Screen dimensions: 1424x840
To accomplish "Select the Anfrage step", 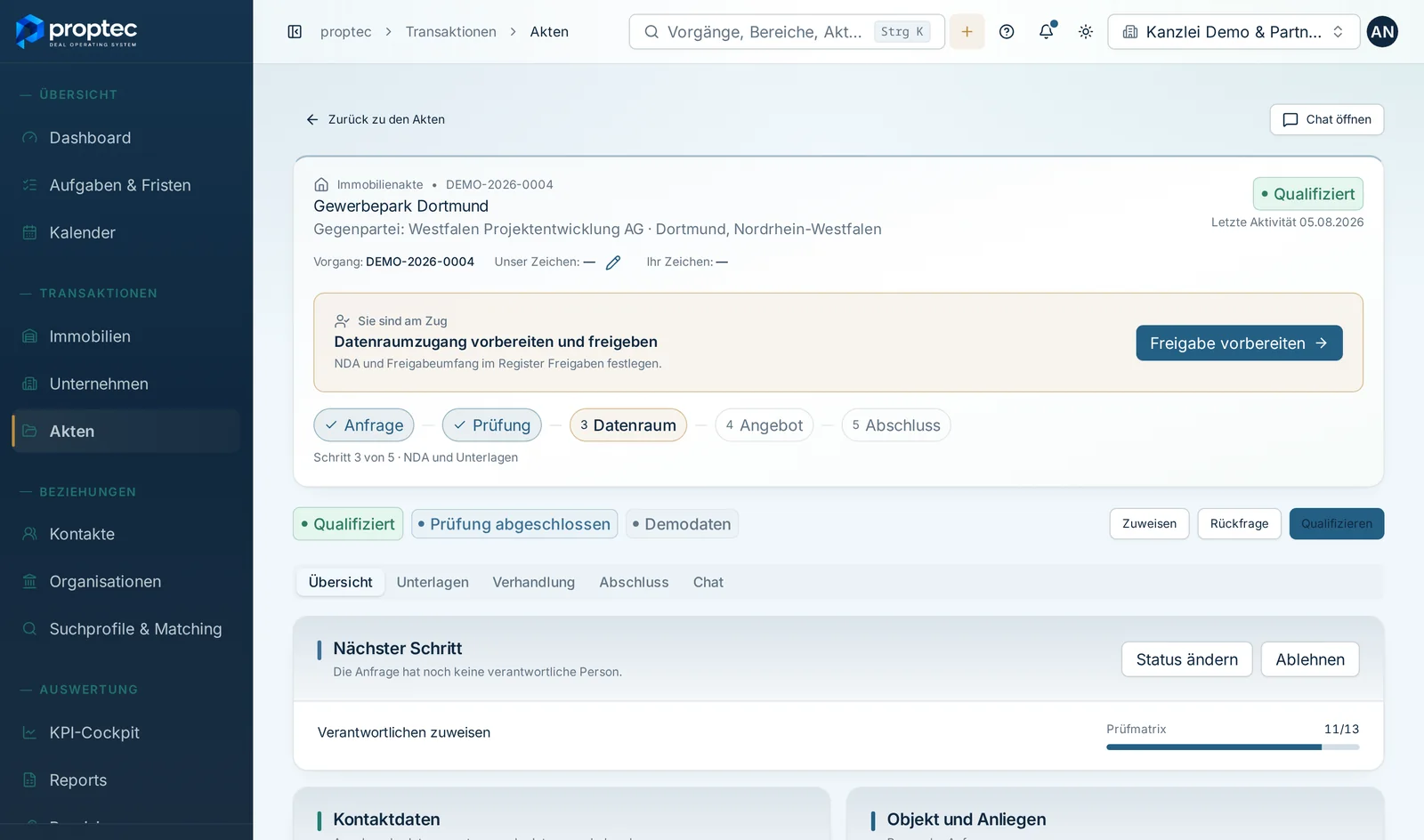I will tap(364, 425).
